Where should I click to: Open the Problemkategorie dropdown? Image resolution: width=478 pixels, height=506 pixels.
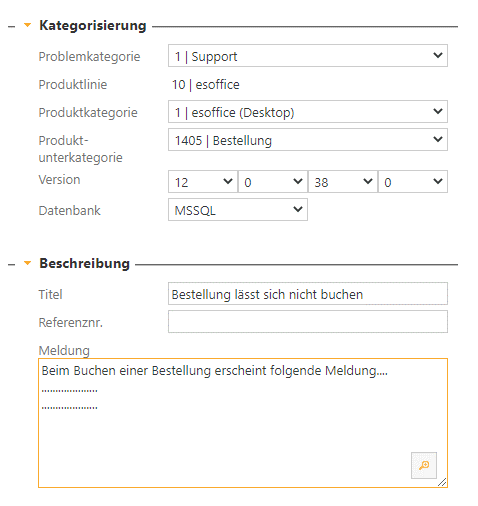tap(308, 56)
